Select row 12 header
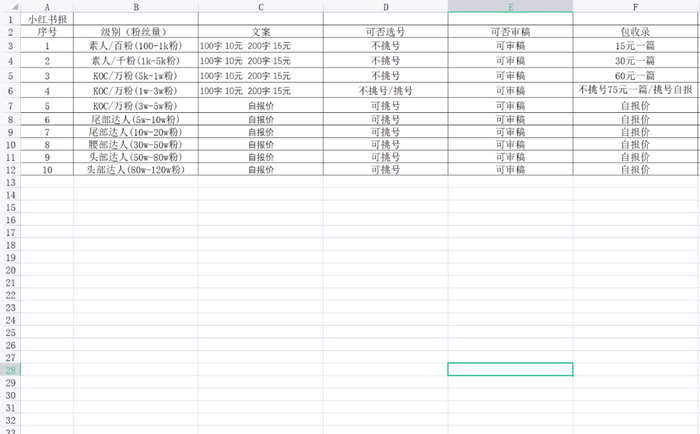This screenshot has height=434, width=700. (x=10, y=170)
